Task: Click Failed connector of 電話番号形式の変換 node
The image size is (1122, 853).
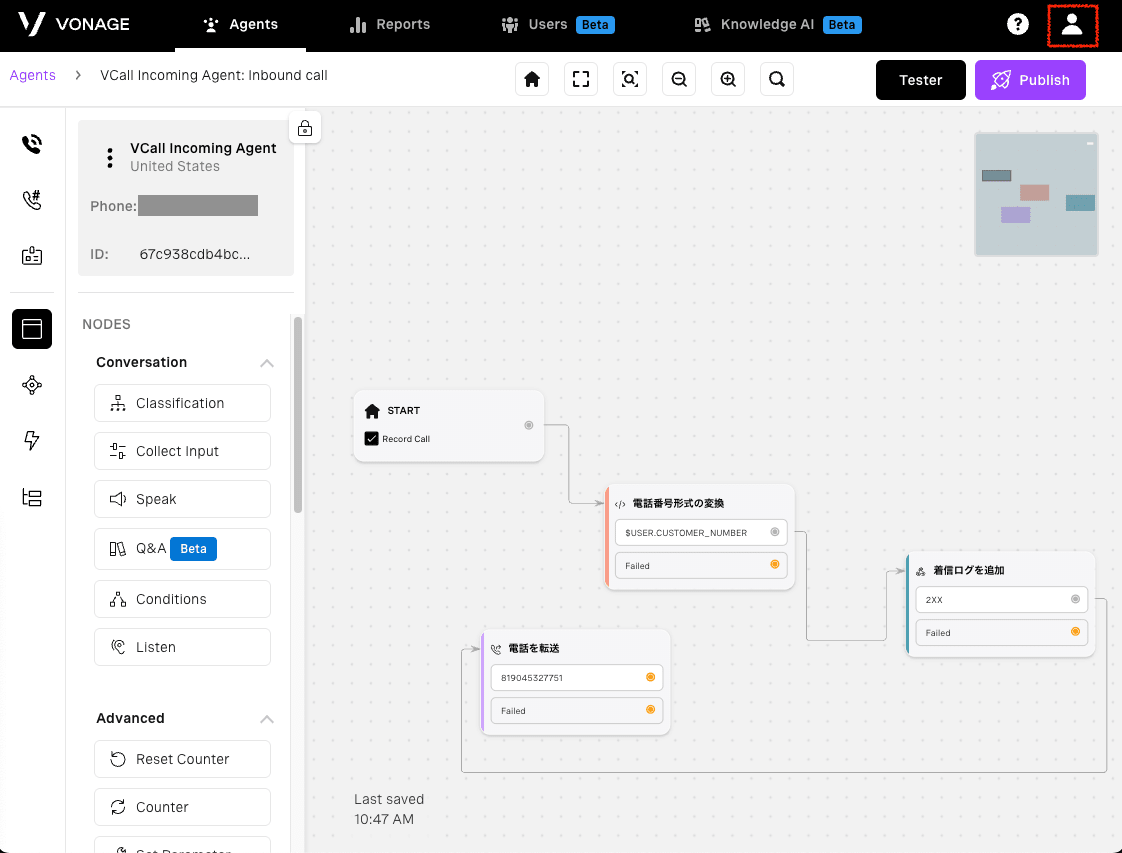Action: pos(774,565)
